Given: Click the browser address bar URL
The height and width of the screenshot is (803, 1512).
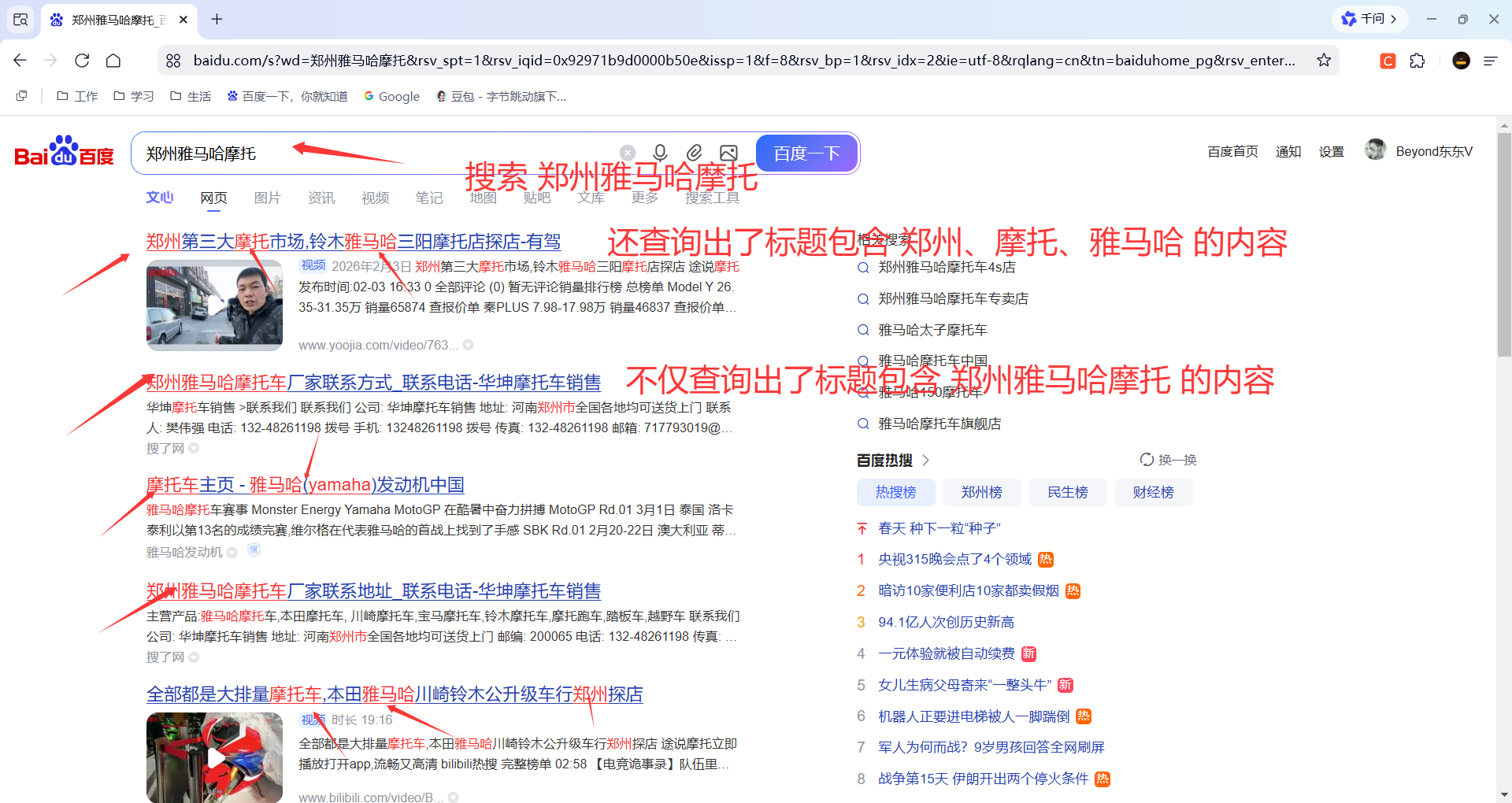Looking at the screenshot, I should (744, 61).
